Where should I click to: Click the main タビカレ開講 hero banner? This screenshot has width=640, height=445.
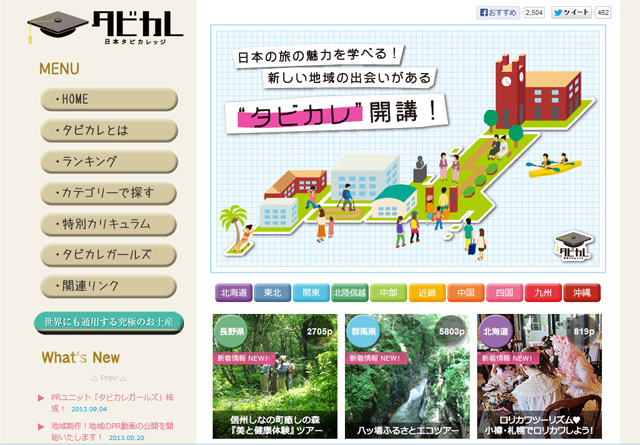408,149
